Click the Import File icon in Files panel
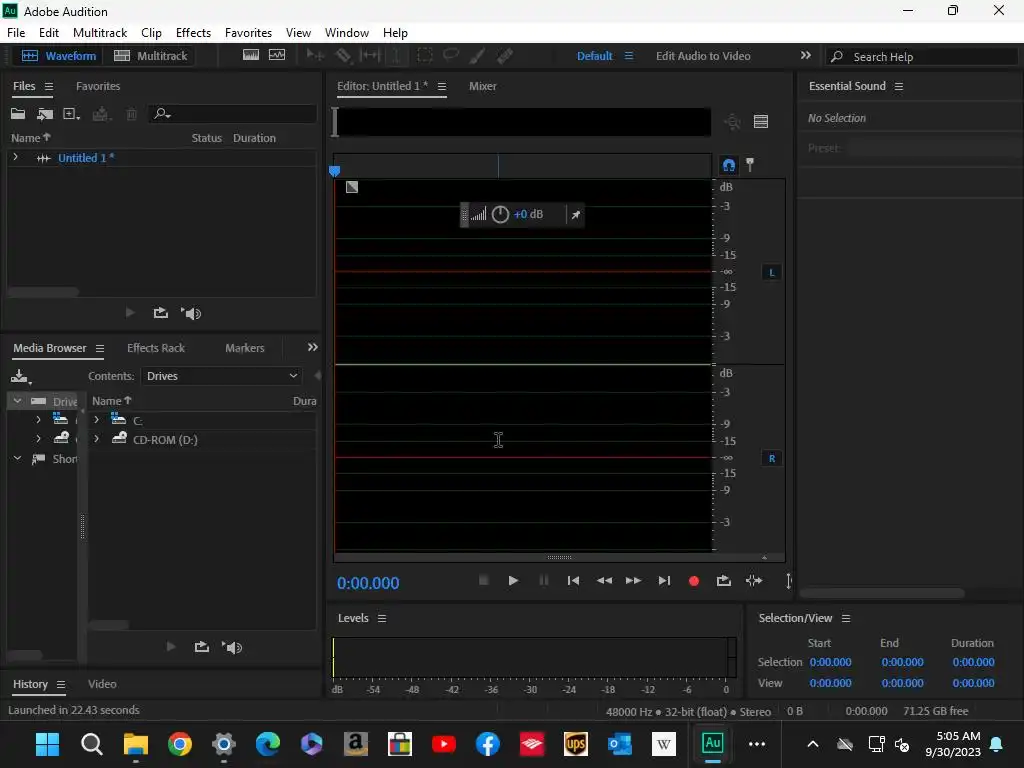 click(x=44, y=114)
